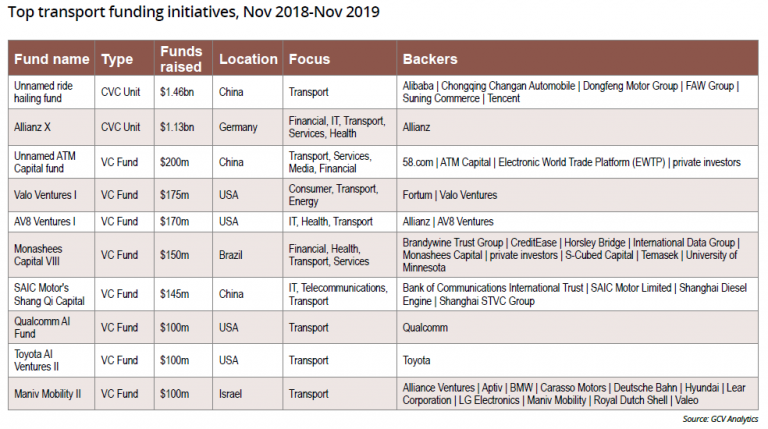The image size is (768, 429).
Task: Select the 'Focus' column header
Action: [x=309, y=59]
